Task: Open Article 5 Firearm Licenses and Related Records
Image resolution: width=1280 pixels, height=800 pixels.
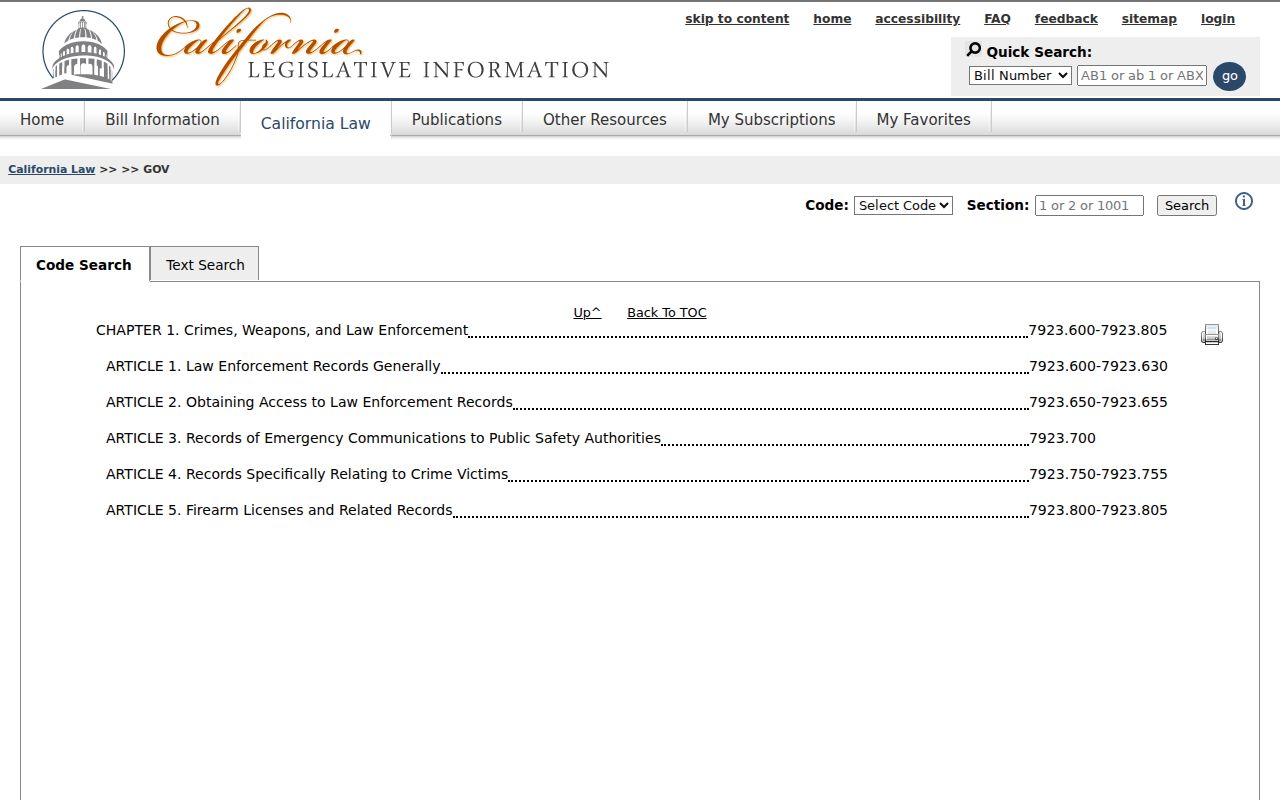Action: pyautogui.click(x=279, y=510)
